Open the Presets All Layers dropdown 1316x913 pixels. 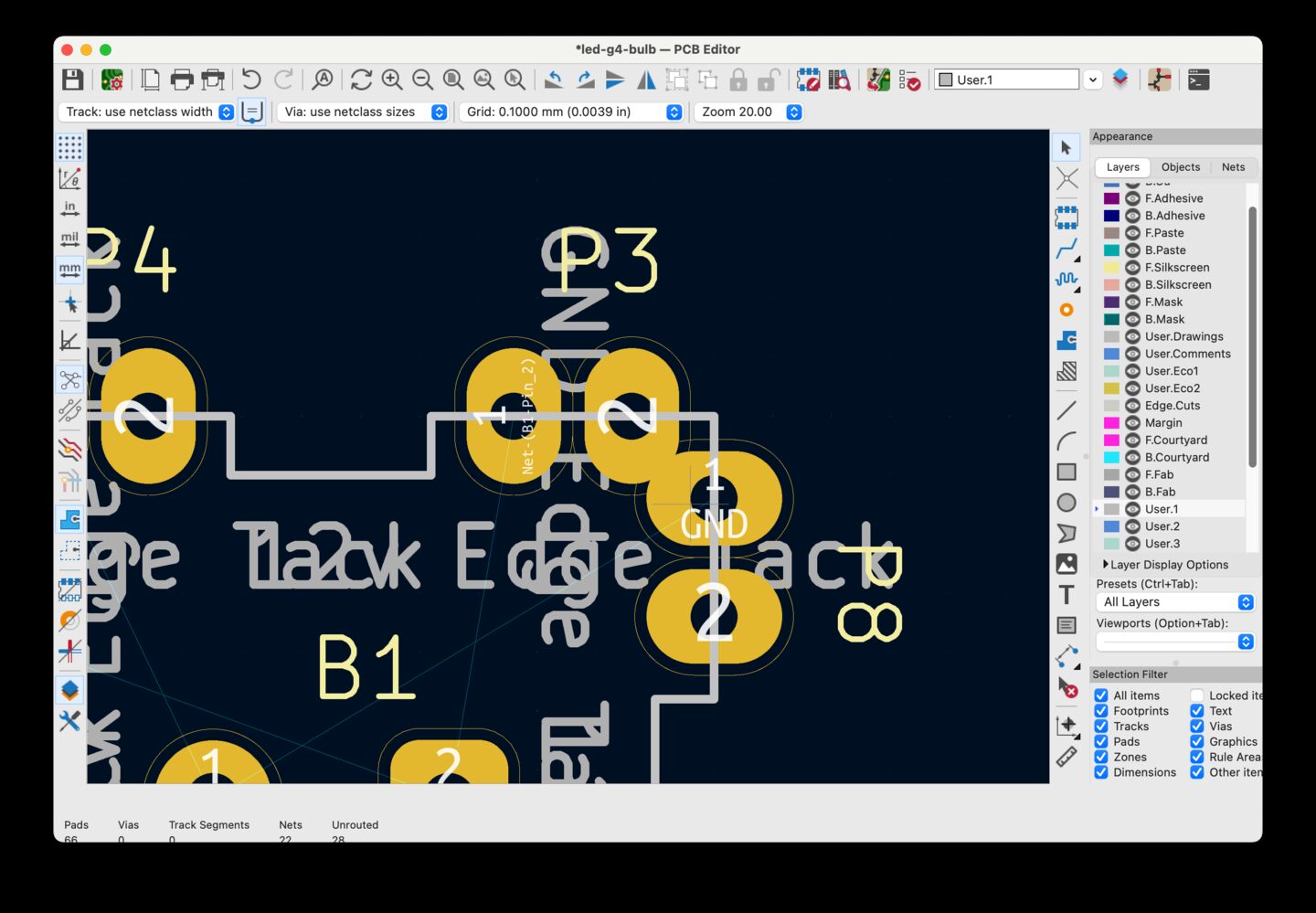pyautogui.click(x=1175, y=602)
